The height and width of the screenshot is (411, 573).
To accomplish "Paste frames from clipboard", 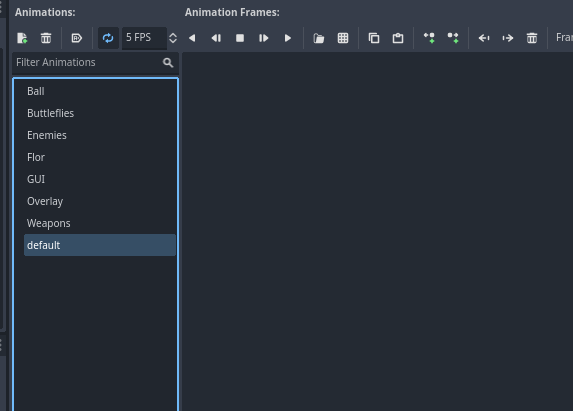I will pos(398,38).
